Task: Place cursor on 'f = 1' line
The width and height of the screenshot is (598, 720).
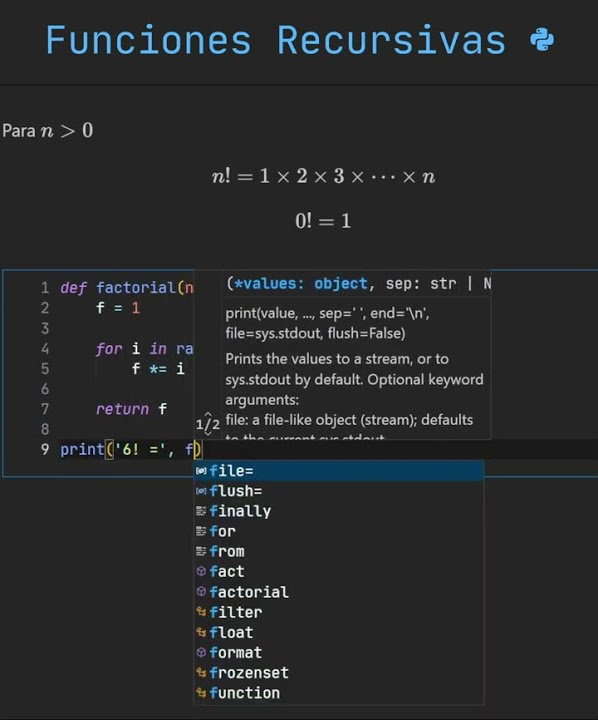Action: pos(118,308)
